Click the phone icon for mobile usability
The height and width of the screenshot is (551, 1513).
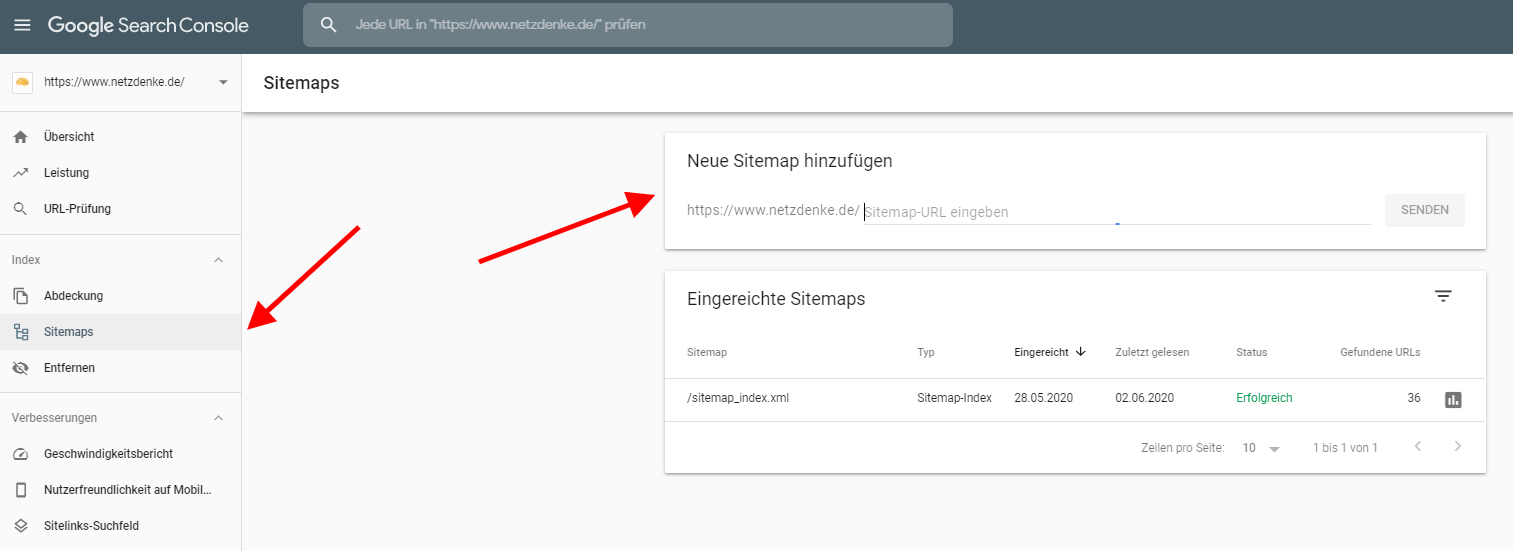click(x=21, y=490)
